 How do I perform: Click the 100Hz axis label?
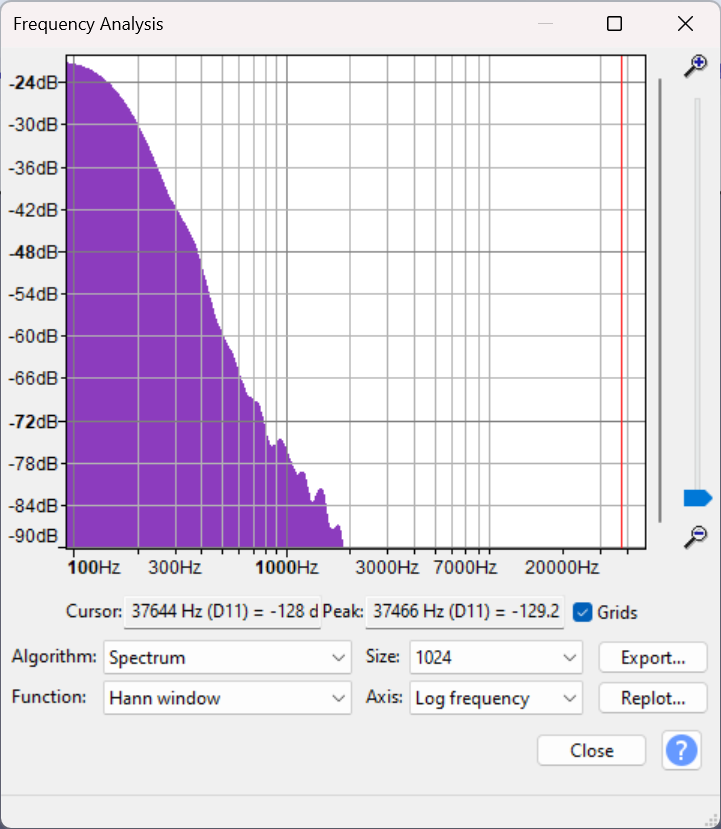[x=94, y=567]
